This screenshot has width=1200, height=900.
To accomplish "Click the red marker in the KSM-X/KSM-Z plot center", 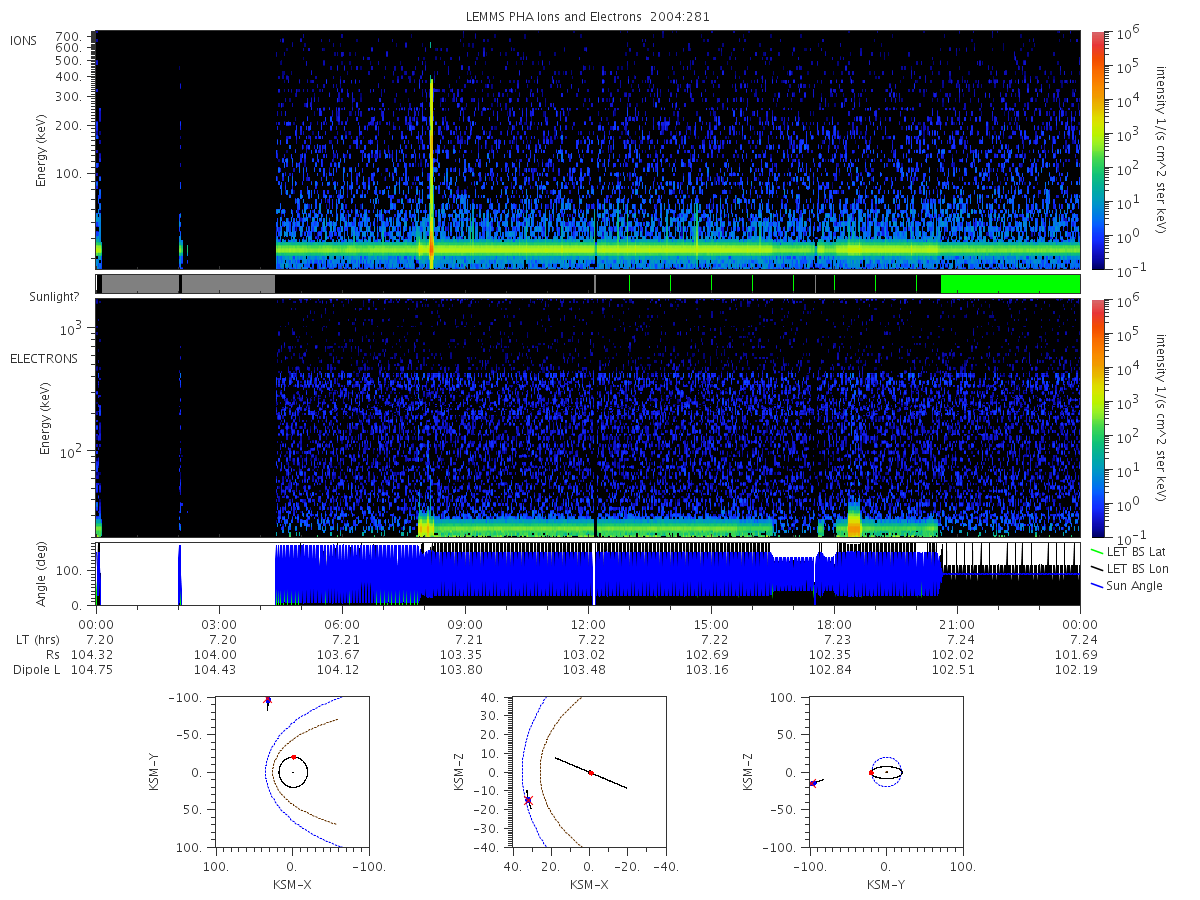I will coord(591,773).
